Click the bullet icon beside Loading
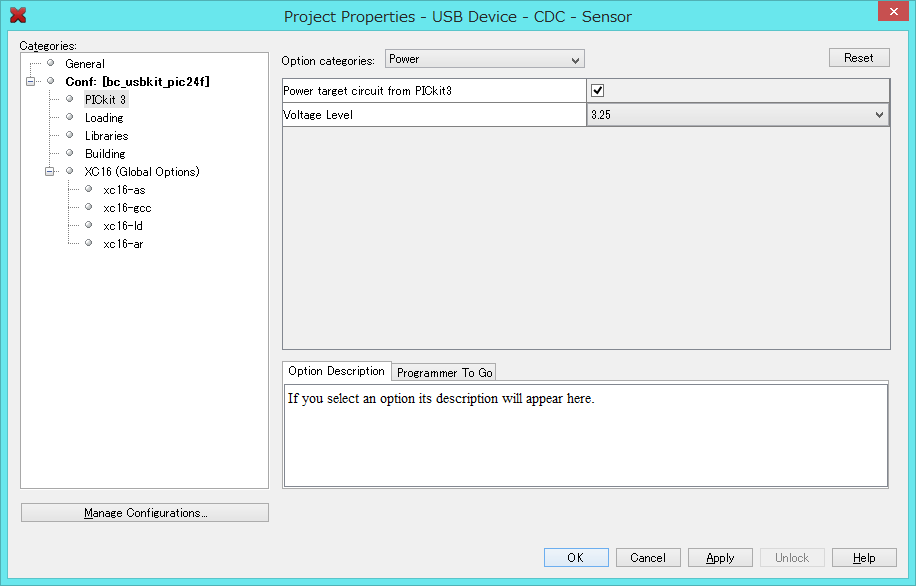 click(x=70, y=117)
